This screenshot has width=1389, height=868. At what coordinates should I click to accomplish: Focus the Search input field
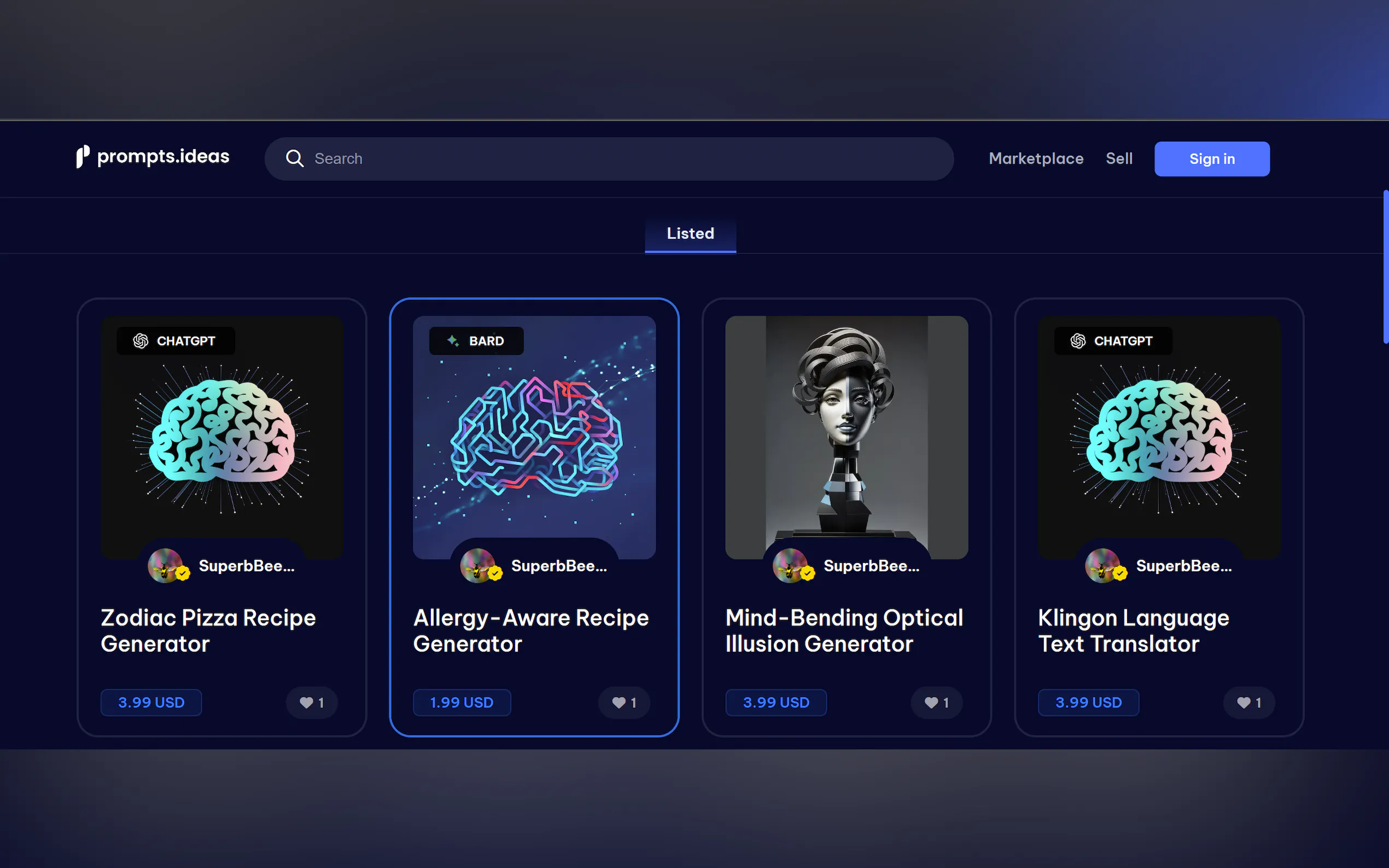[609, 159]
